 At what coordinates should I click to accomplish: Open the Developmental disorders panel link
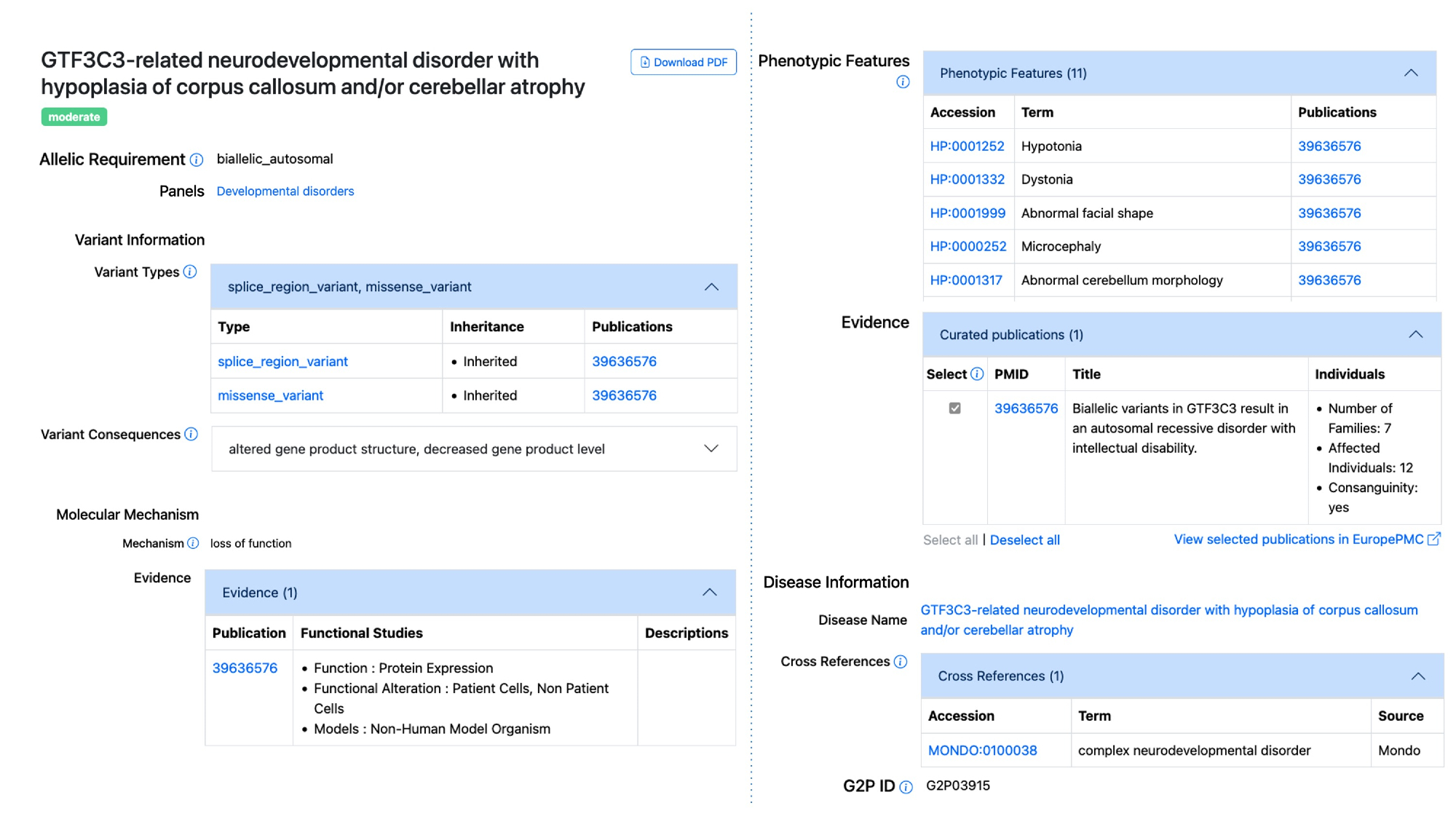click(x=285, y=191)
